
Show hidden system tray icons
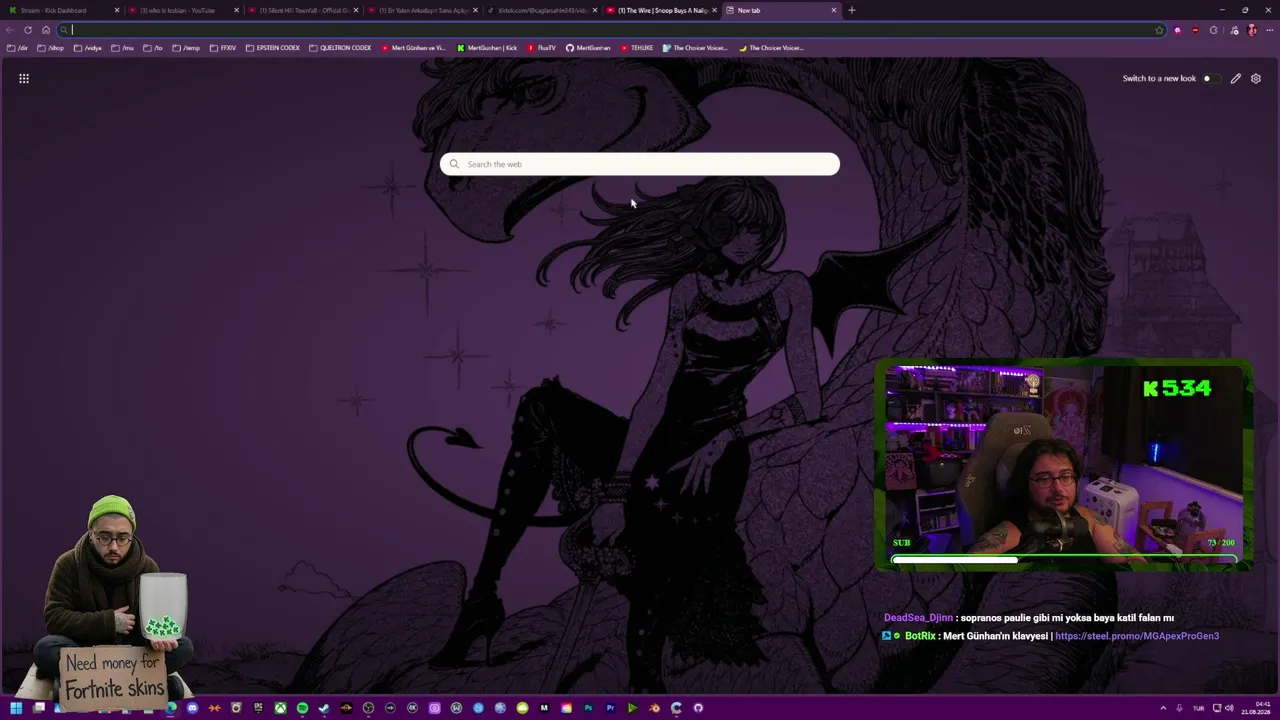click(x=1163, y=708)
